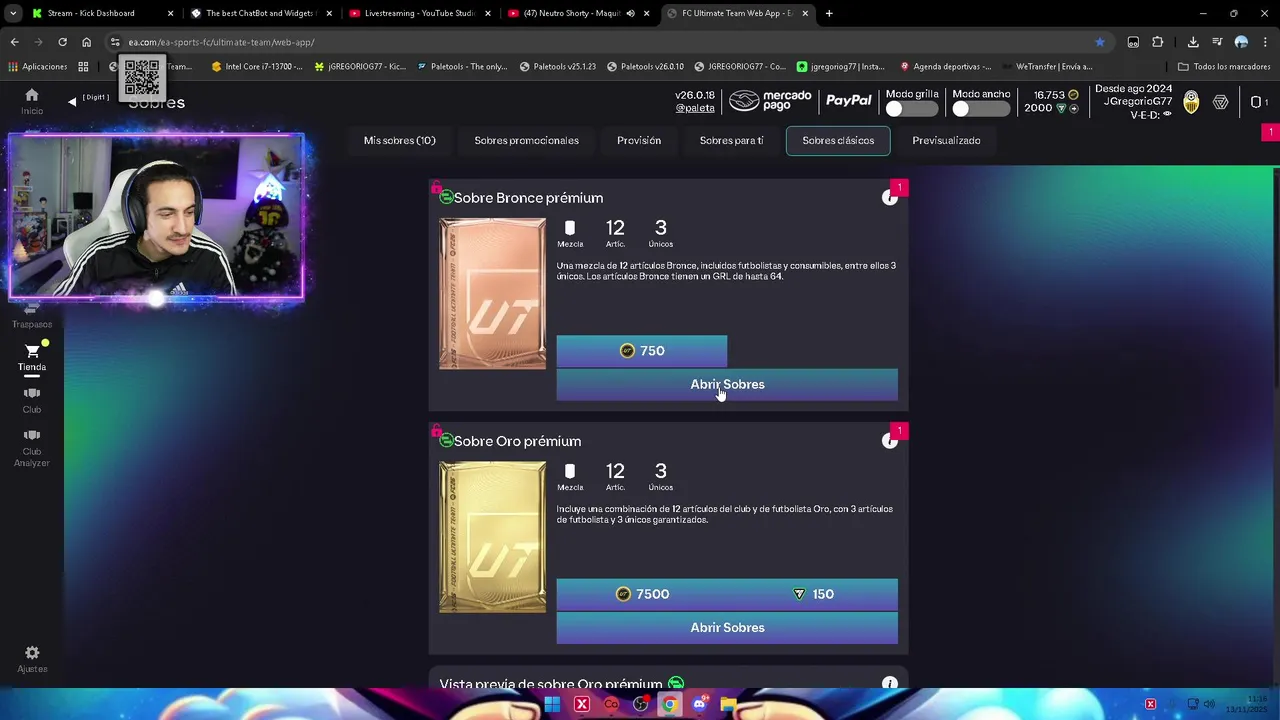Image resolution: width=1280 pixels, height=720 pixels.
Task: Switch to Mis sobres (10) tab
Action: tap(399, 141)
